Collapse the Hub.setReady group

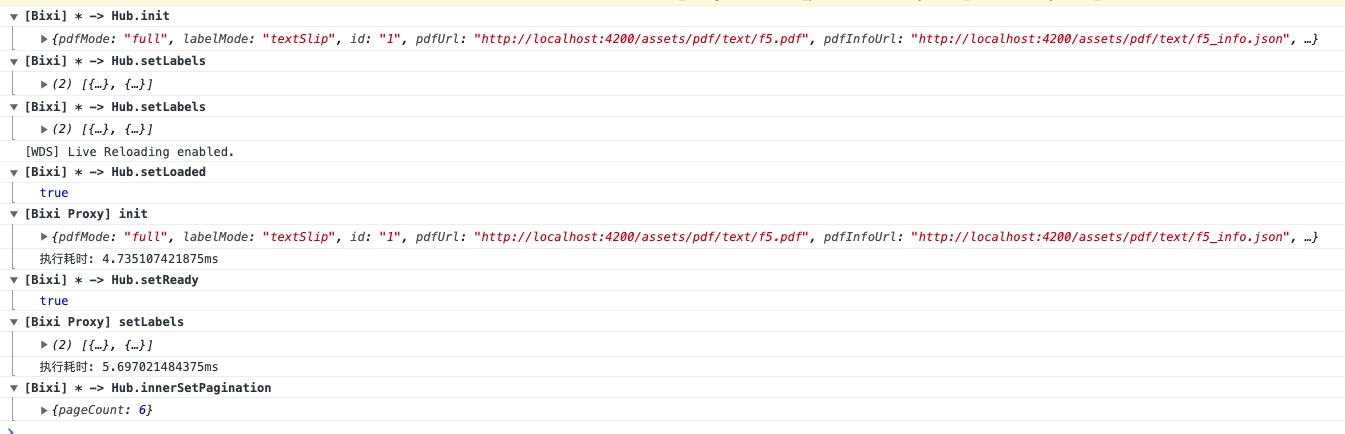13,280
